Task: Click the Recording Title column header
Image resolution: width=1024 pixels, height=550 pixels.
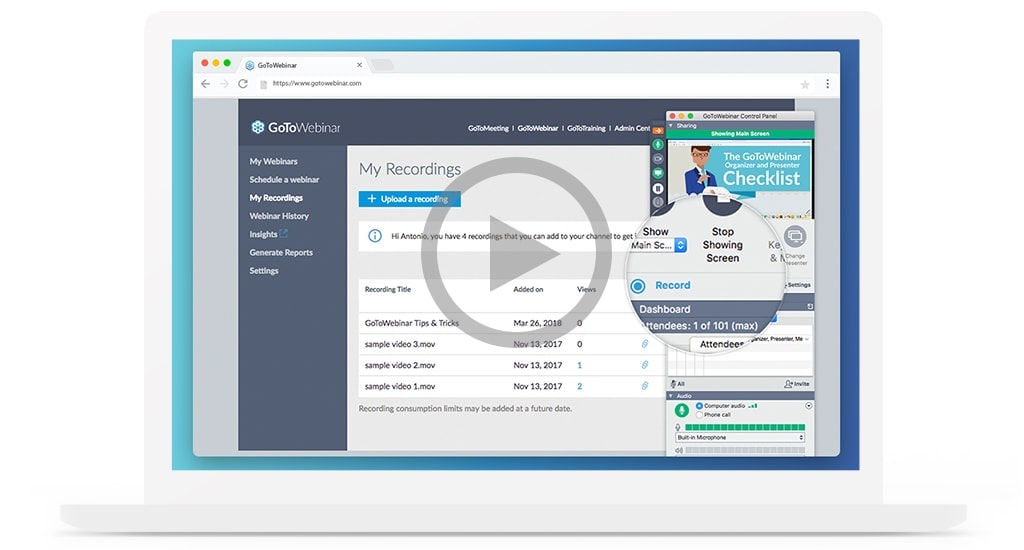Action: coord(388,289)
